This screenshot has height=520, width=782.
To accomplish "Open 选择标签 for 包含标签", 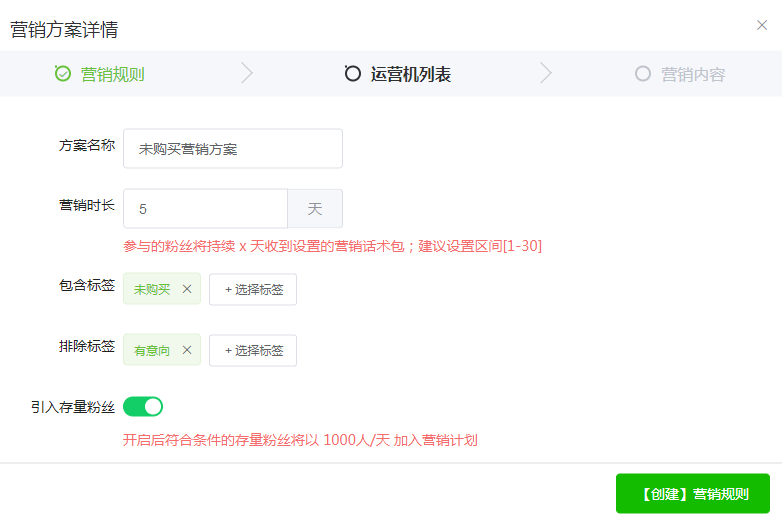I will click(253, 289).
